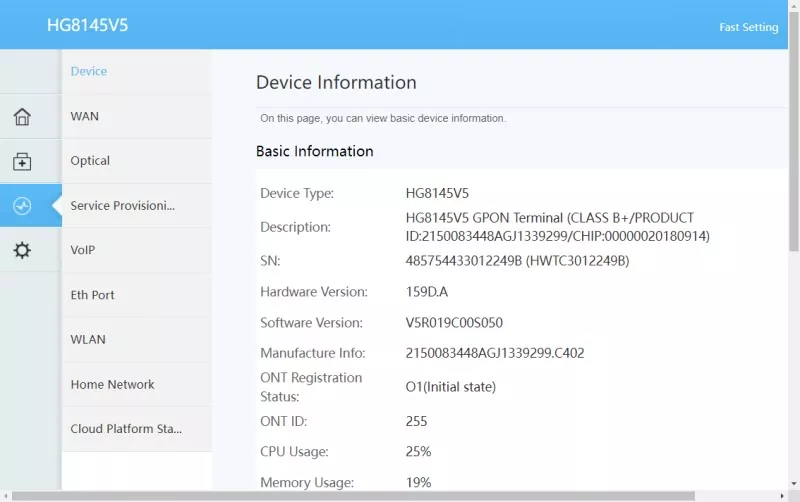Open the Advanced settings gear icon
This screenshot has height=502, width=800.
22,251
